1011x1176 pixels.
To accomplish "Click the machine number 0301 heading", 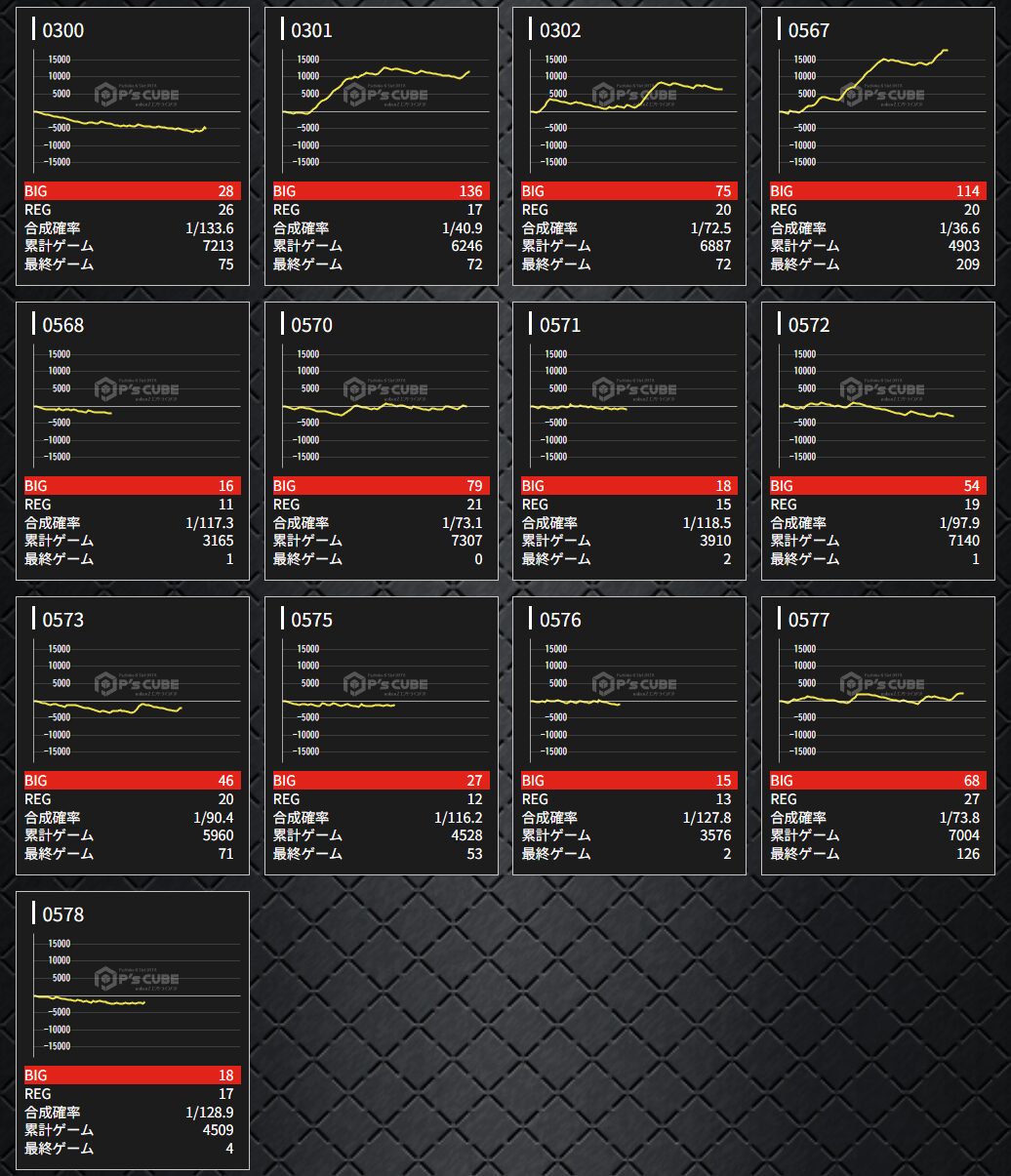I will tap(311, 30).
